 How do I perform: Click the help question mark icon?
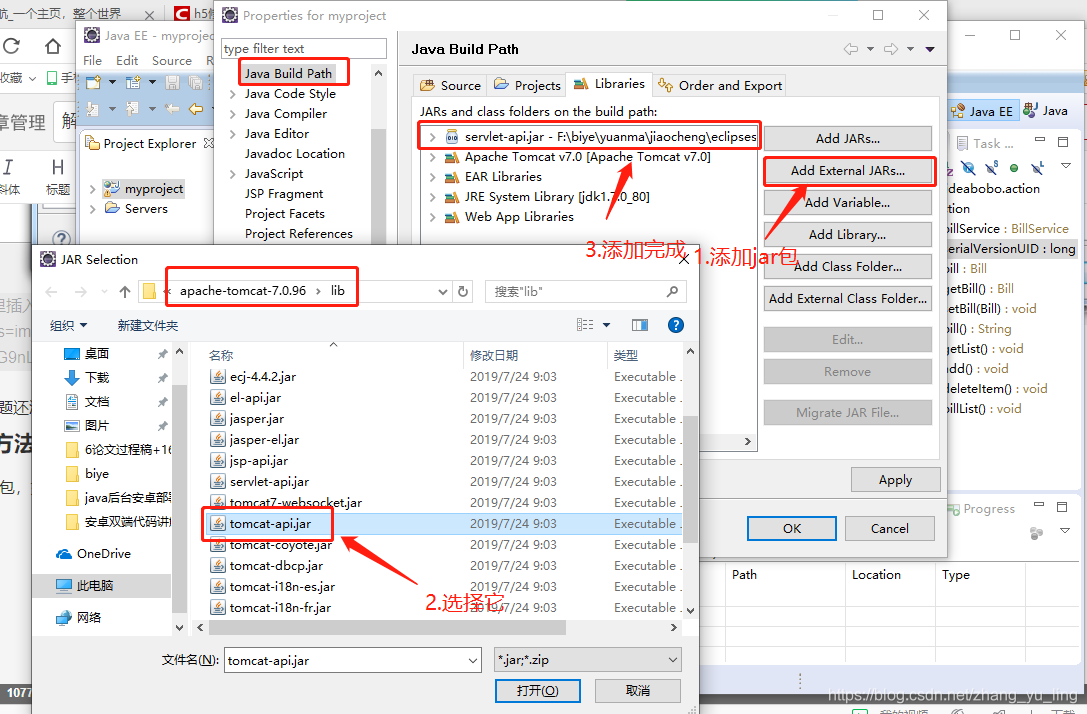point(675,325)
